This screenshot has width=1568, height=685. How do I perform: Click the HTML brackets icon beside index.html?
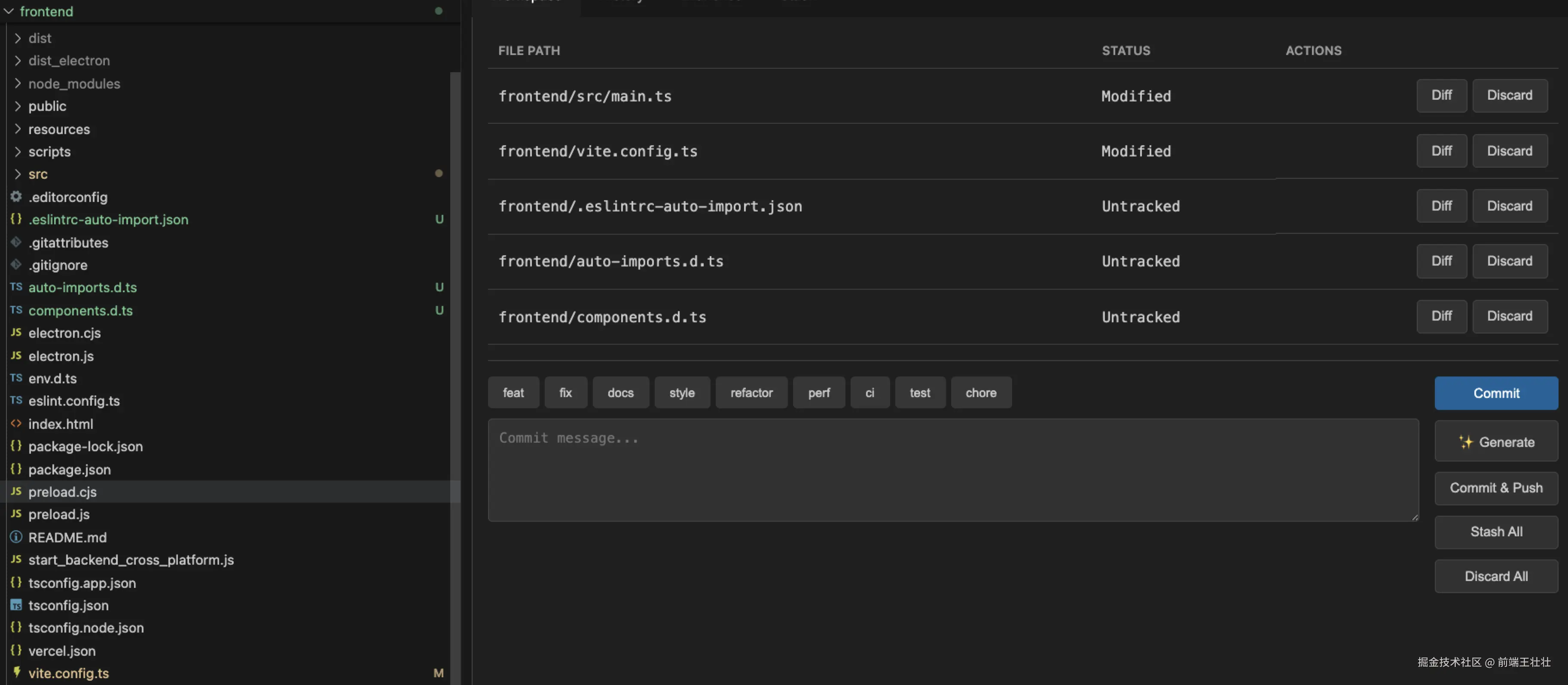(16, 423)
